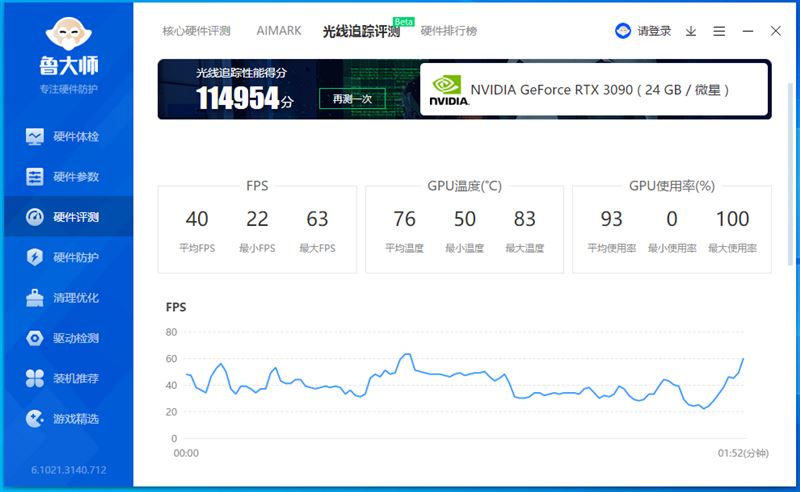Switch to the AIMARK tab
800x492 pixels.
[x=279, y=31]
